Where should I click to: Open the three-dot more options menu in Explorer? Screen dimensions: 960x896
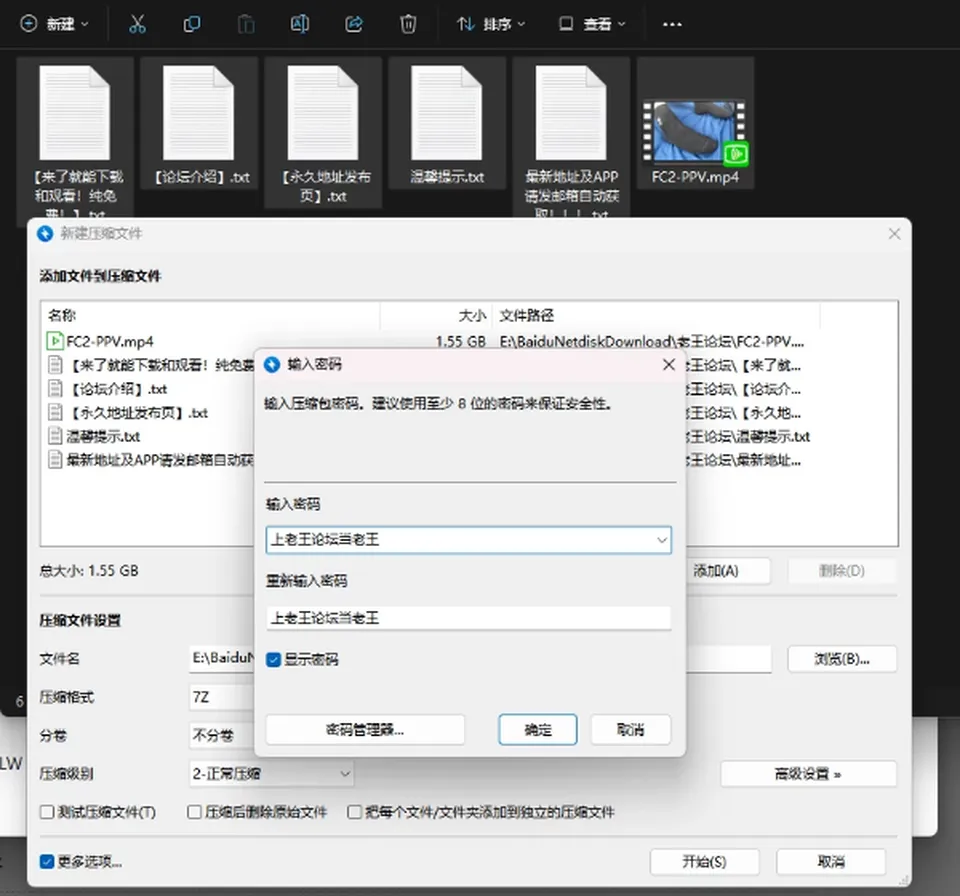tap(672, 24)
